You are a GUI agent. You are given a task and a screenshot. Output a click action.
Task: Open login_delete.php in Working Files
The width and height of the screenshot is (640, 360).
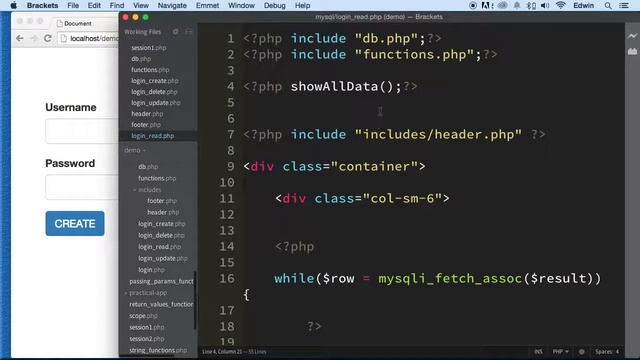pyautogui.click(x=154, y=92)
